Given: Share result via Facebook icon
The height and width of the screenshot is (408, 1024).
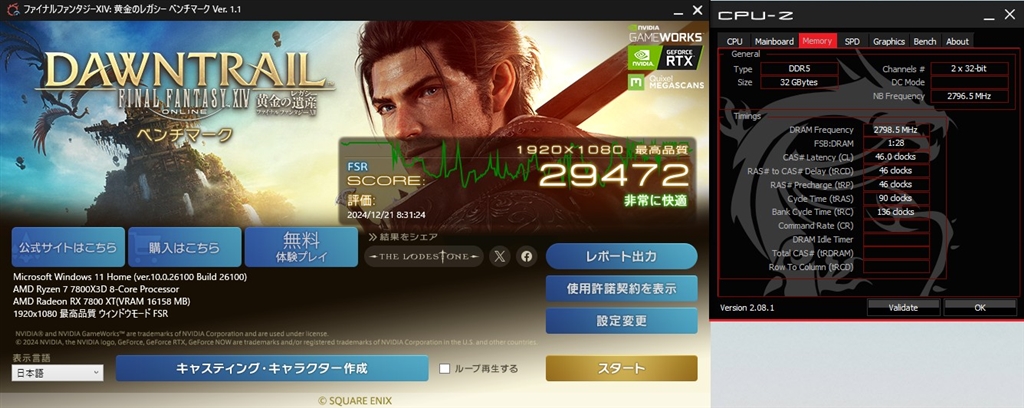Looking at the screenshot, I should coord(526,257).
